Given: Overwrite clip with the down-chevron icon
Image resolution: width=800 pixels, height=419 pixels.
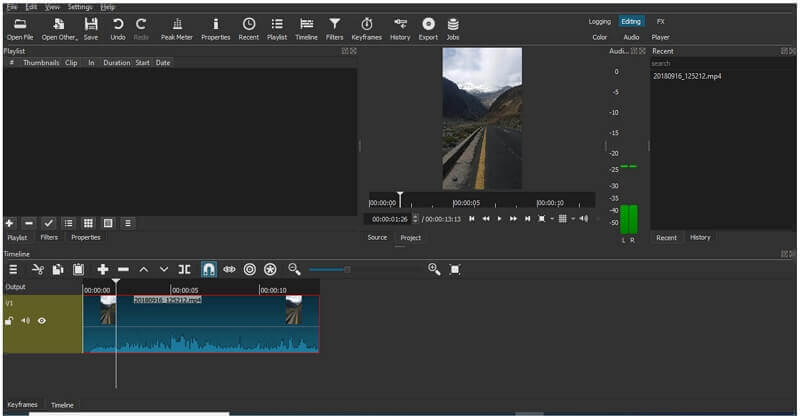Looking at the screenshot, I should pyautogui.click(x=164, y=269).
